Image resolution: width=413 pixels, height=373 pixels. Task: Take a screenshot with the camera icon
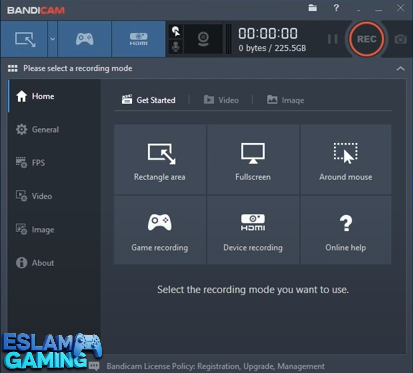click(400, 39)
